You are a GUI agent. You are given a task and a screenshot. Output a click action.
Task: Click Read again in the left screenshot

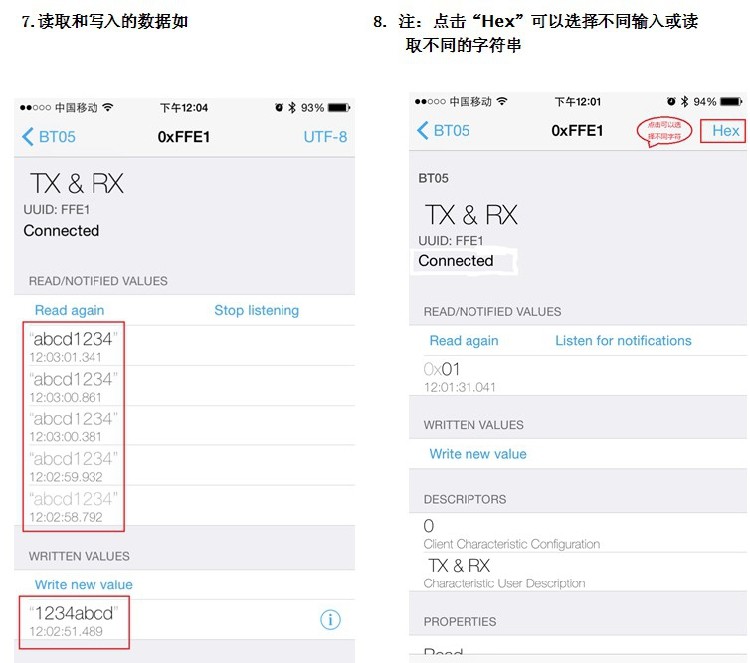69,310
